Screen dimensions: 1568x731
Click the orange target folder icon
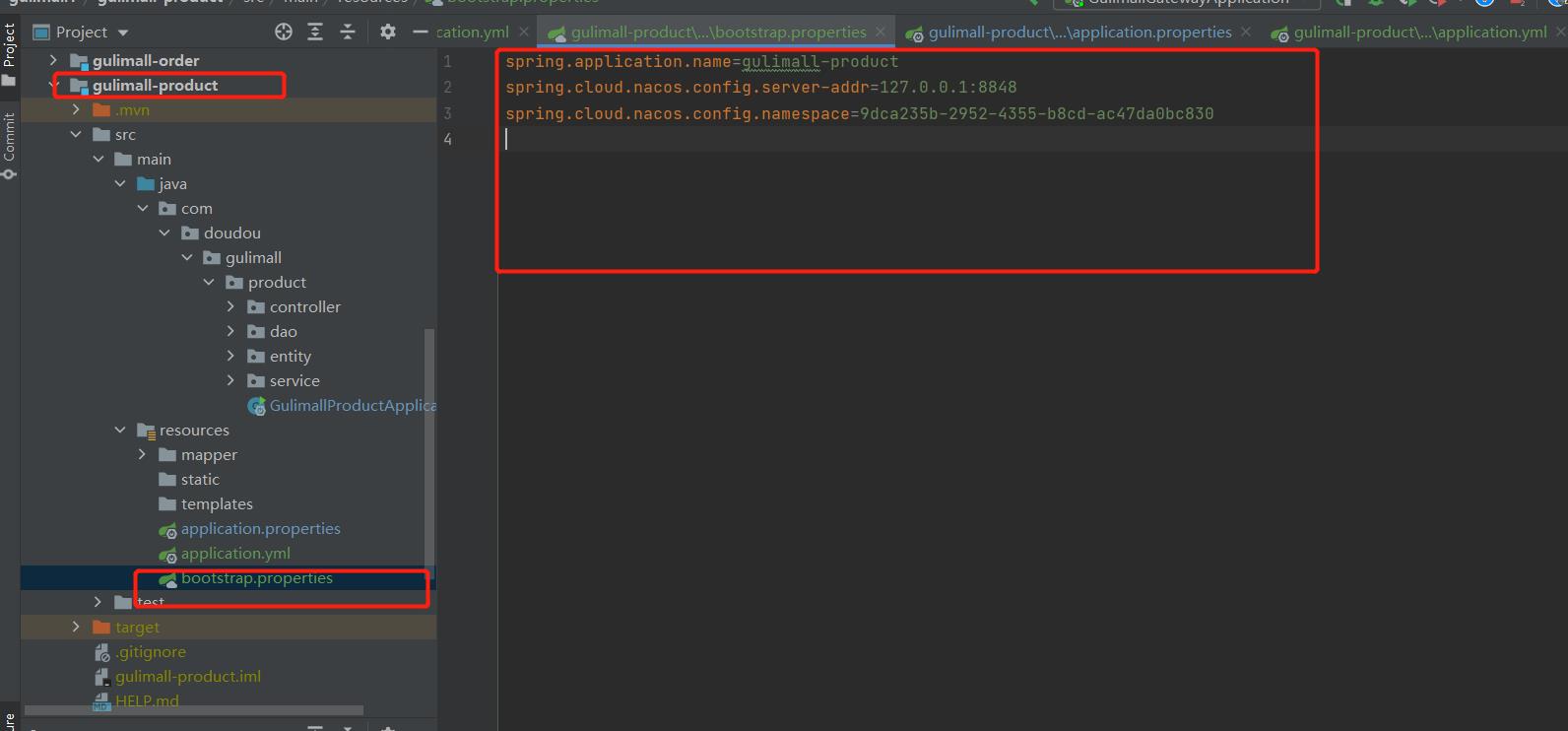coord(101,628)
